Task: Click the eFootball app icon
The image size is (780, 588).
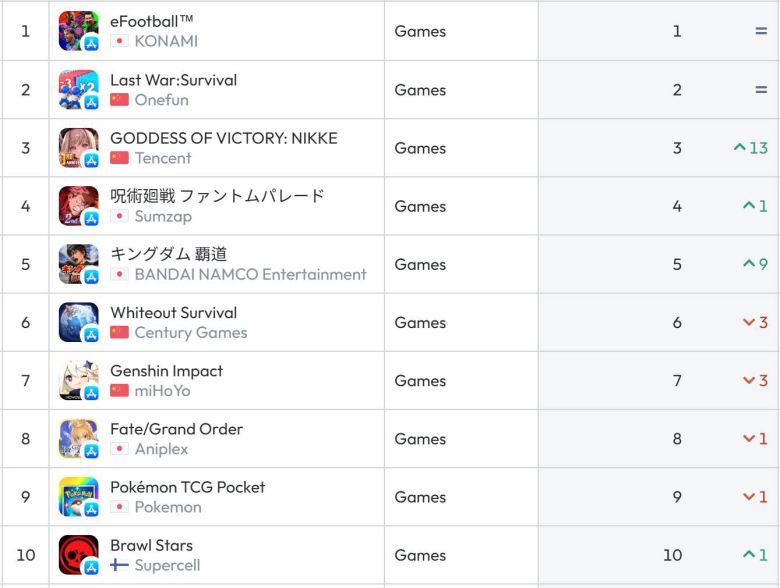Action: tap(78, 31)
